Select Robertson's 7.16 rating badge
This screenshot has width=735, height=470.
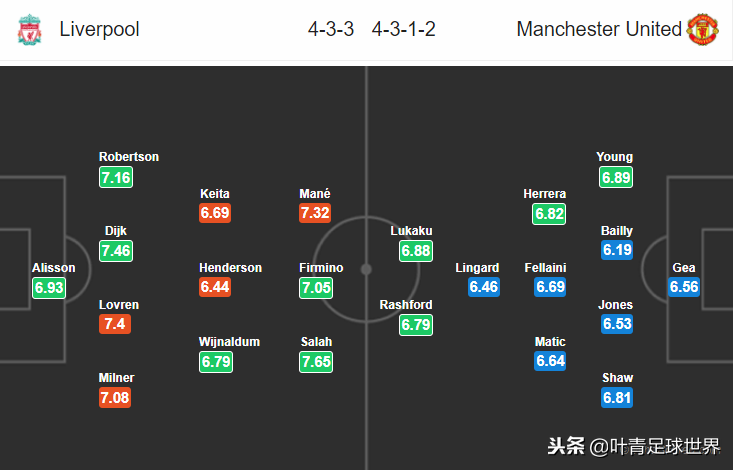click(x=116, y=177)
